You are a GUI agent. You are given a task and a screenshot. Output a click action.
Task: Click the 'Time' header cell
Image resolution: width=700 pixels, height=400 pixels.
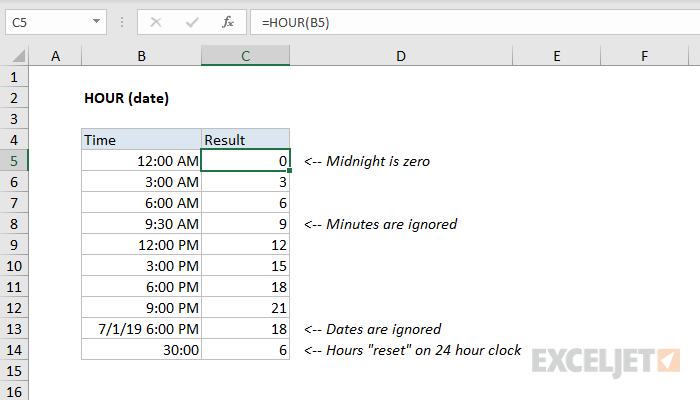142,140
